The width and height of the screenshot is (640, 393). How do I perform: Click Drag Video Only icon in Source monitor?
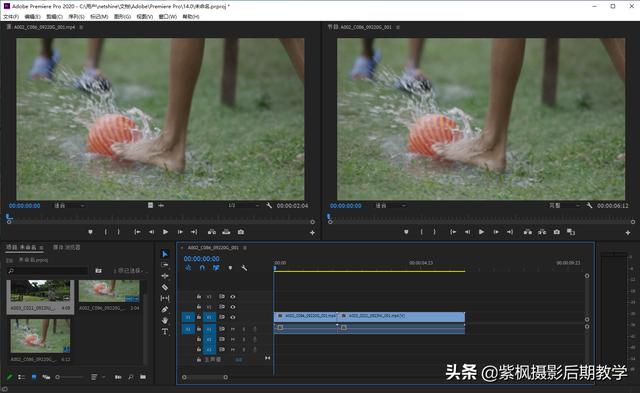(151, 205)
